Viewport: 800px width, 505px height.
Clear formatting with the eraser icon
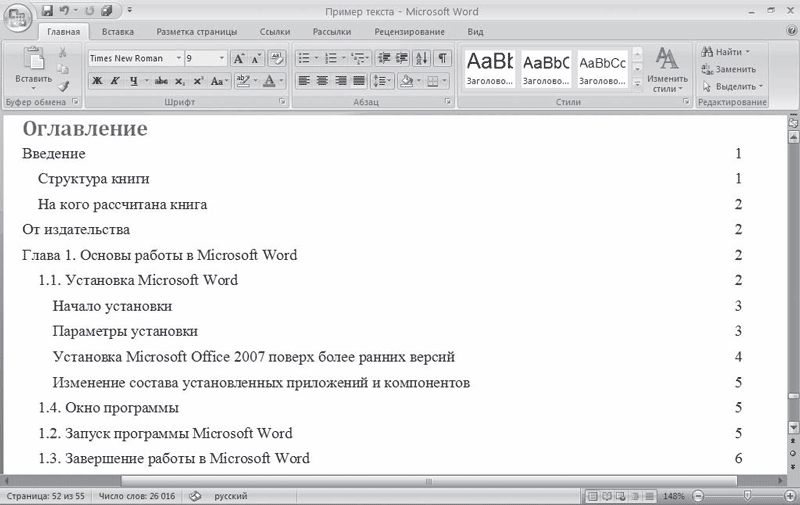(277, 58)
